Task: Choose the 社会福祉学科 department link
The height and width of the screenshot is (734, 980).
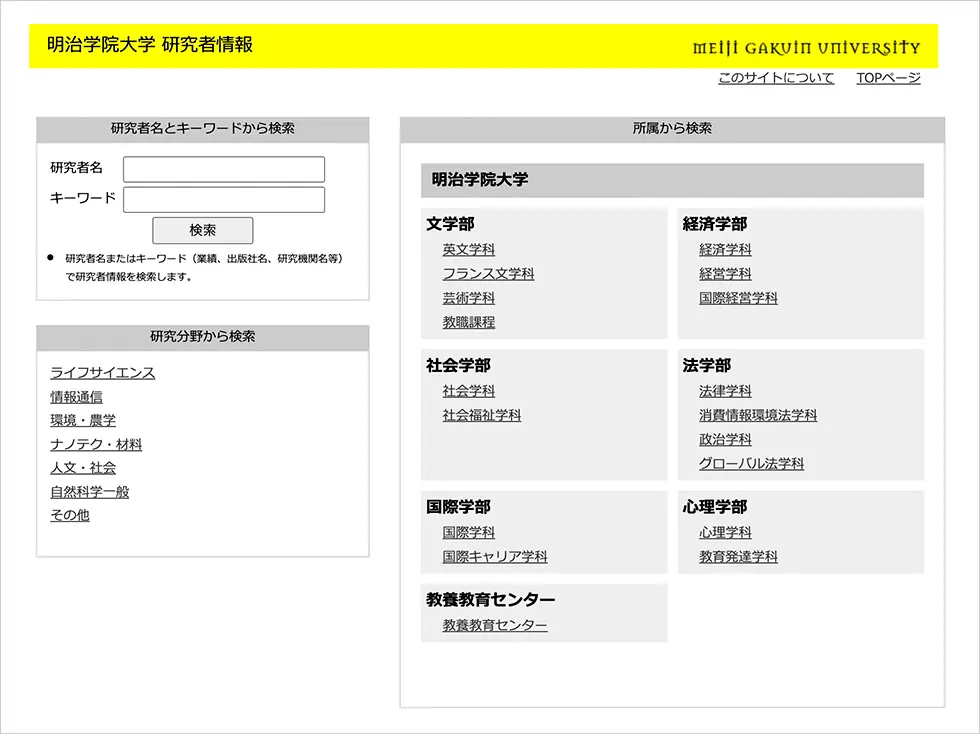Action: [482, 415]
